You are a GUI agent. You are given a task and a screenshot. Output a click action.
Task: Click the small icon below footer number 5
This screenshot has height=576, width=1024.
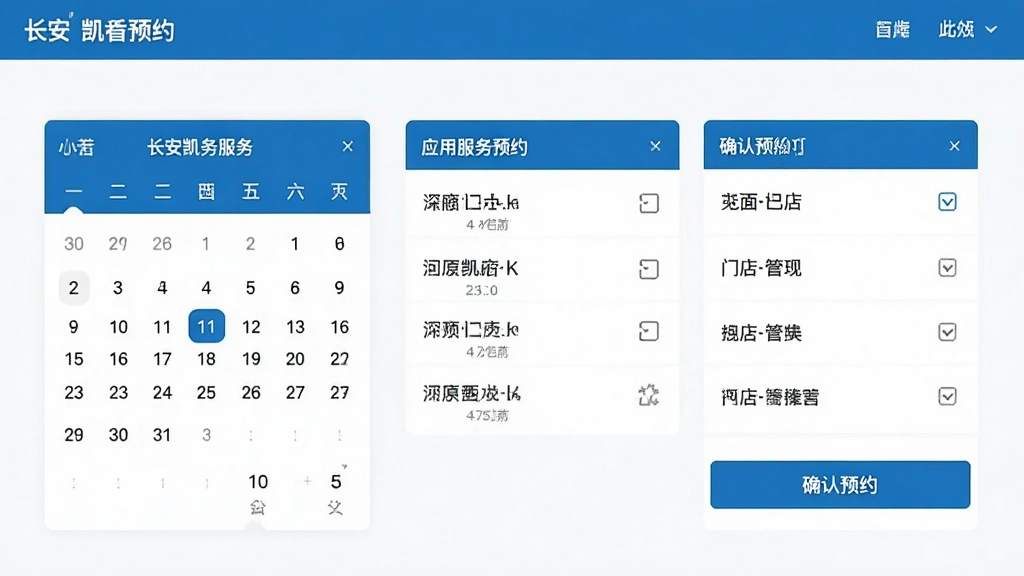335,507
